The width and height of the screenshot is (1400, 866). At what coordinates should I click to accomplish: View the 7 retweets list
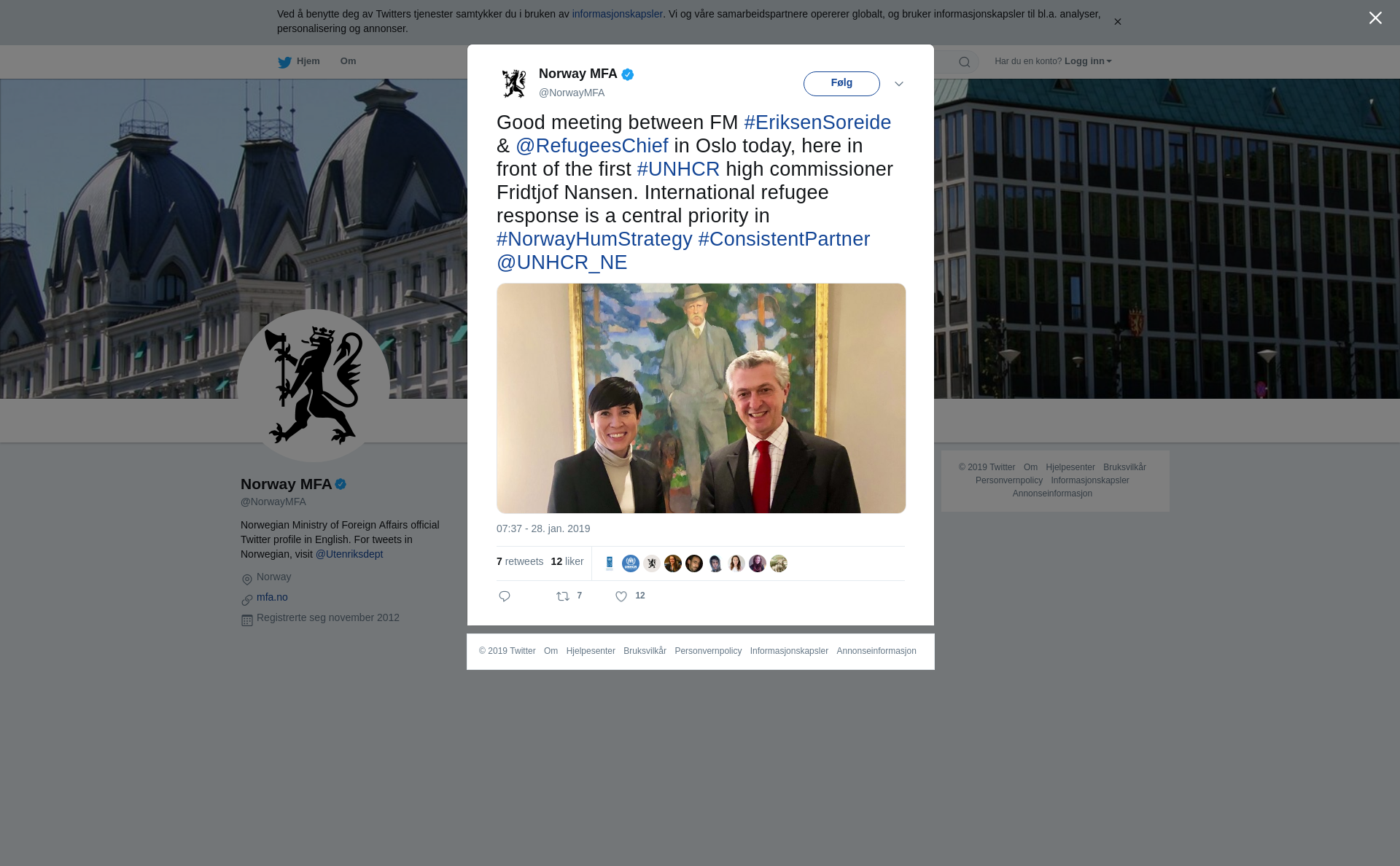click(520, 561)
